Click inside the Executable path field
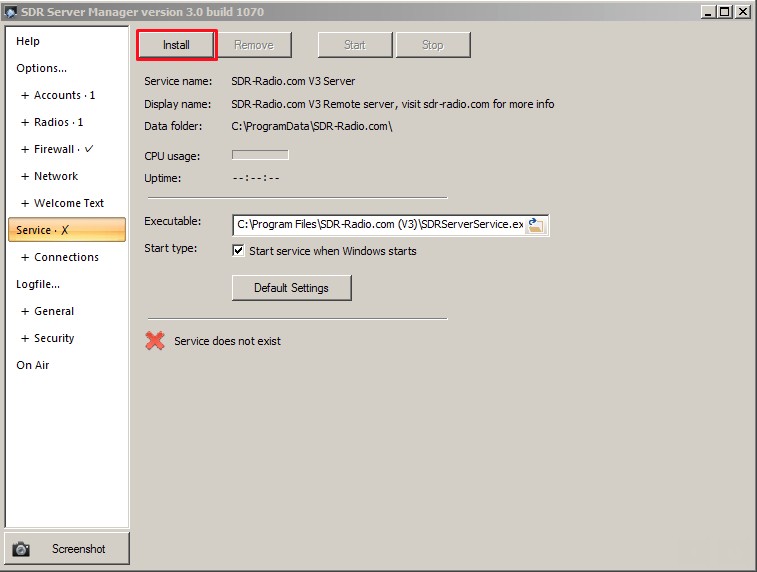Image resolution: width=757 pixels, height=572 pixels. [x=379, y=224]
